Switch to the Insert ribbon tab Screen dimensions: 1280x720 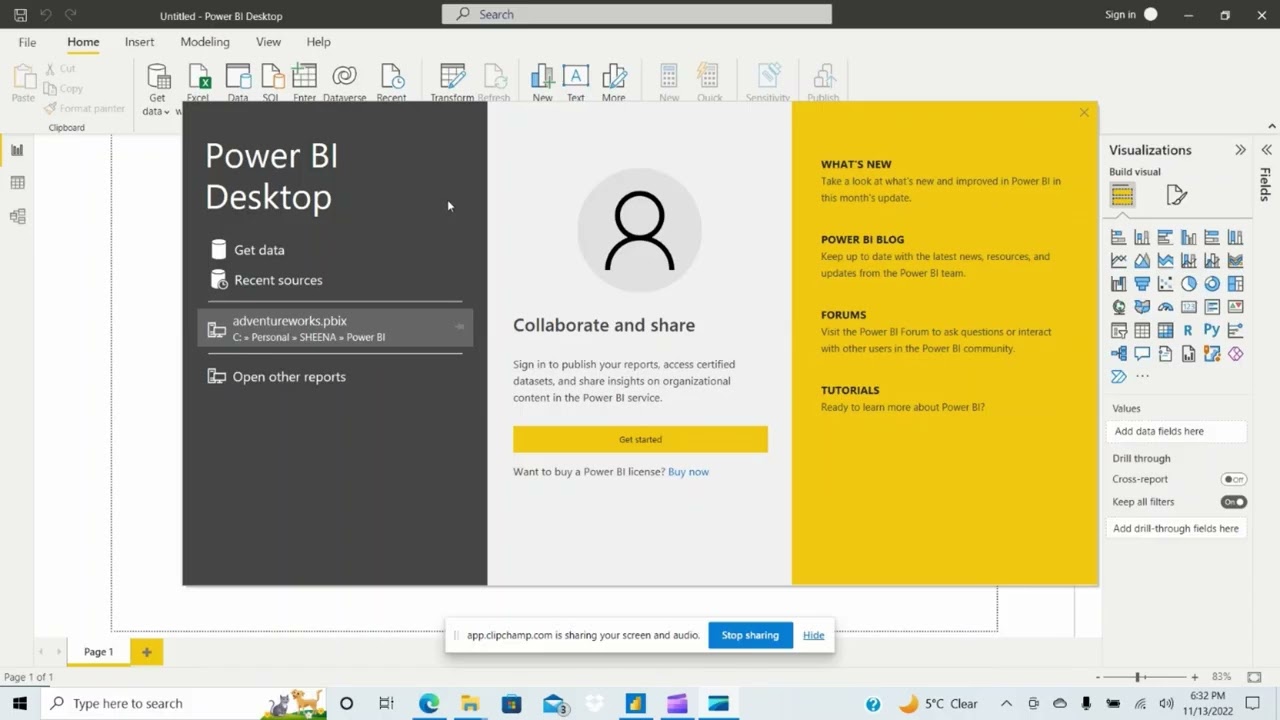point(139,42)
